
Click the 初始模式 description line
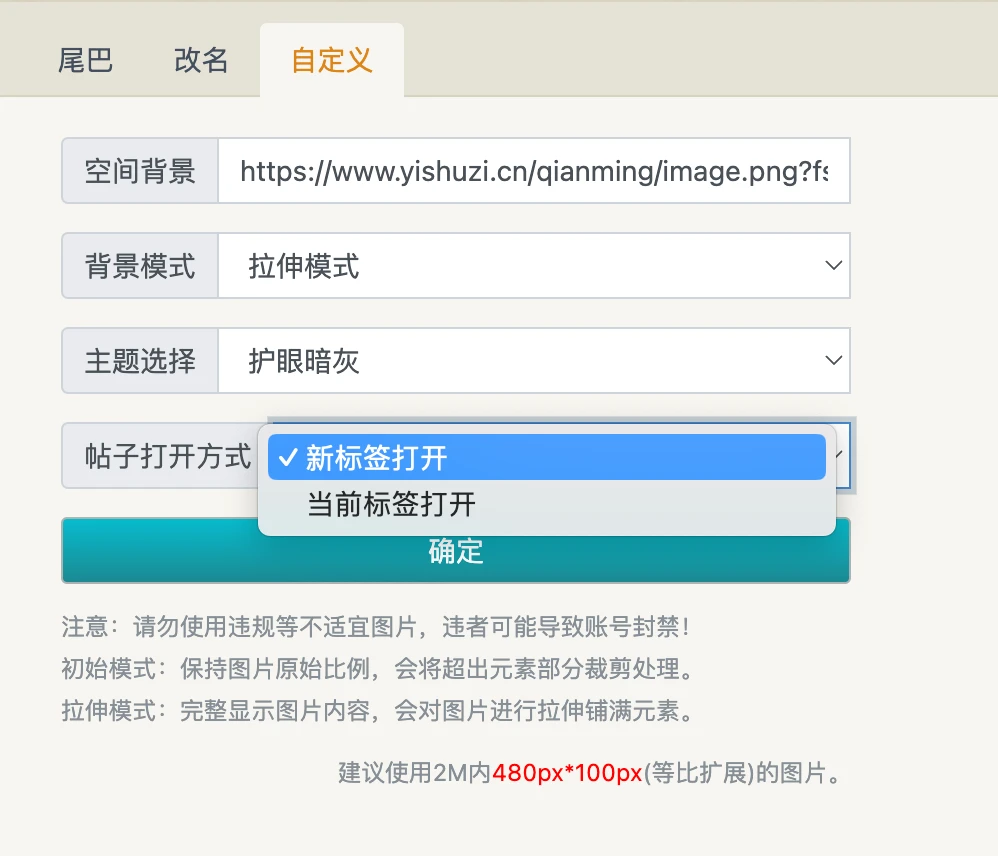[377, 669]
